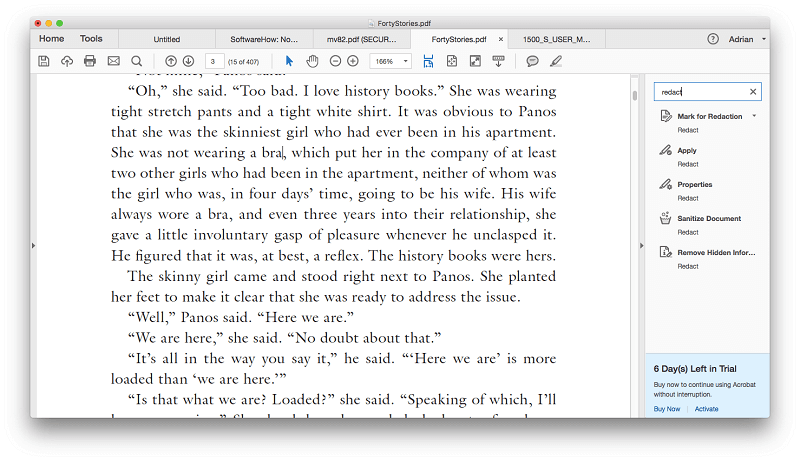Viewport: 800px width, 461px height.
Task: Click redaction Properties icon
Action: tap(665, 184)
